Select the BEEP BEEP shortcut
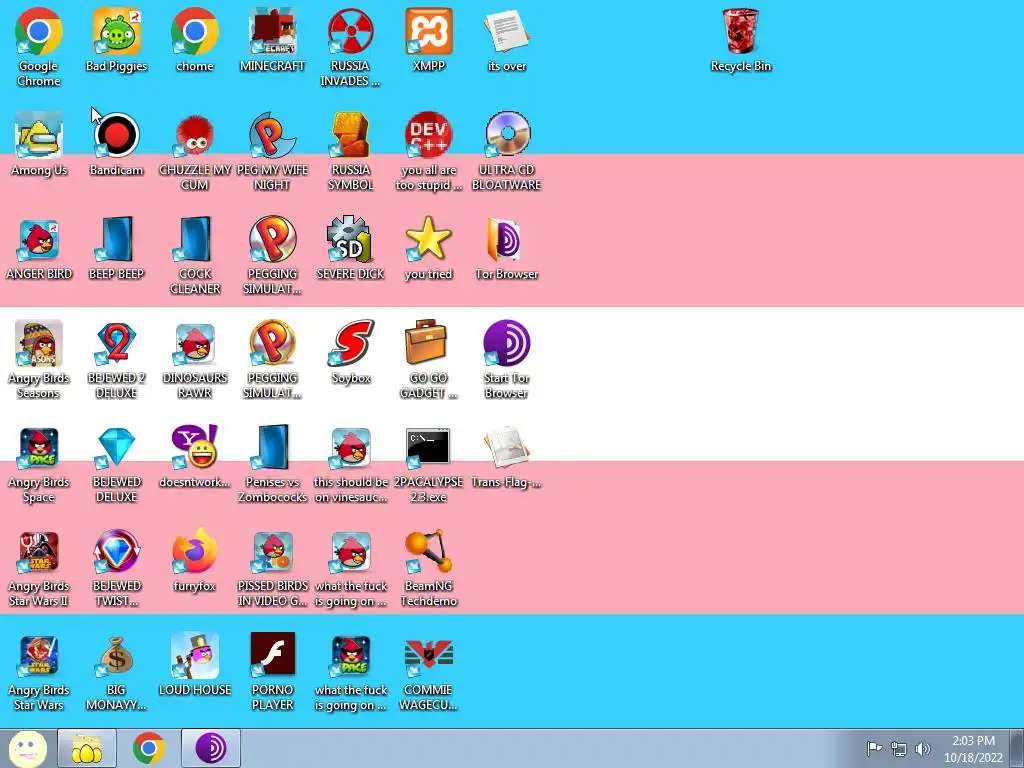This screenshot has height=768, width=1024. tap(116, 248)
